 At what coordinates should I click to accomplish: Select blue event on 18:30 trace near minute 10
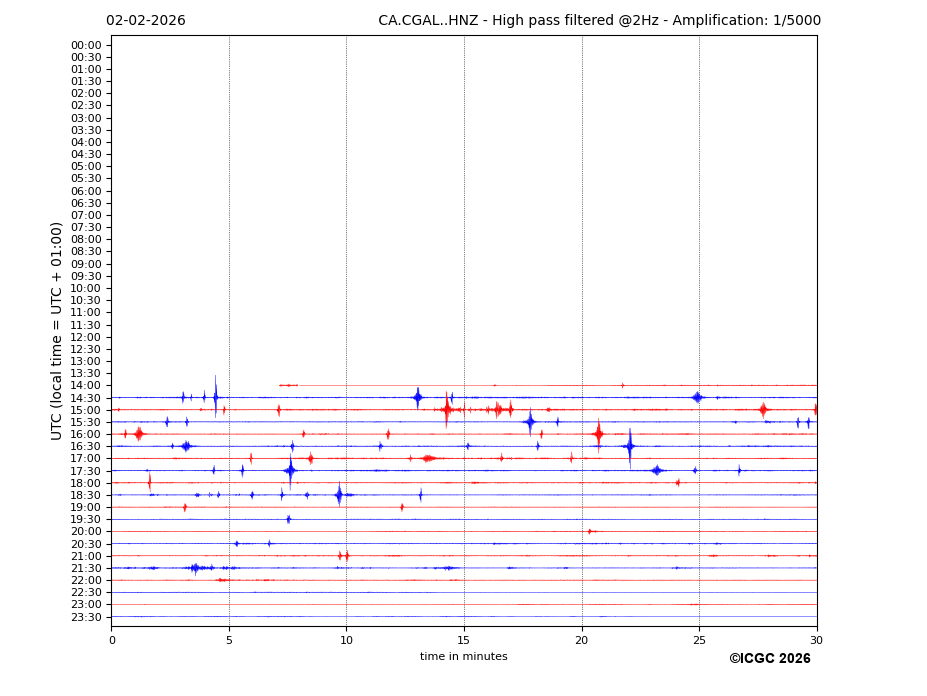tap(339, 494)
